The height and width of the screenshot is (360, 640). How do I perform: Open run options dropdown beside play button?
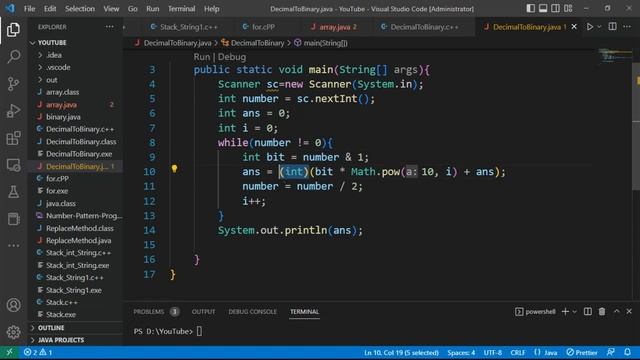pos(599,27)
